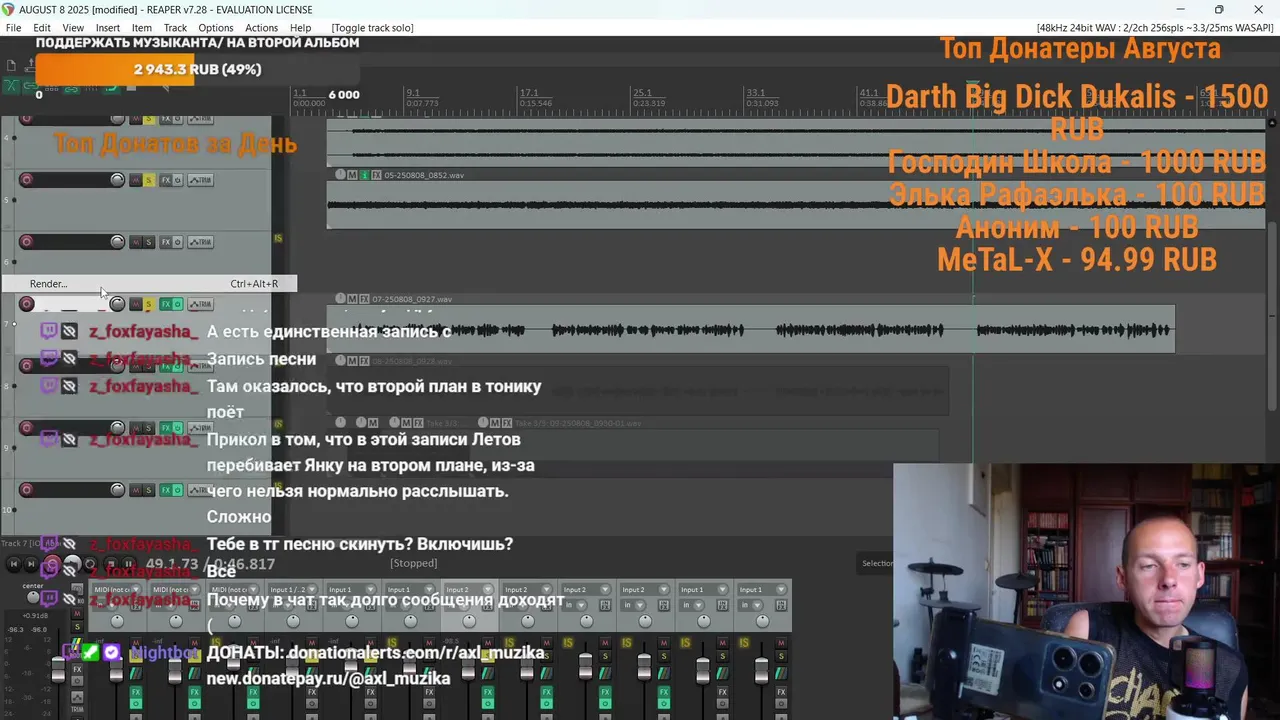Image resolution: width=1280 pixels, height=720 pixels.
Task: Click the transport Stop button
Action: (111, 564)
